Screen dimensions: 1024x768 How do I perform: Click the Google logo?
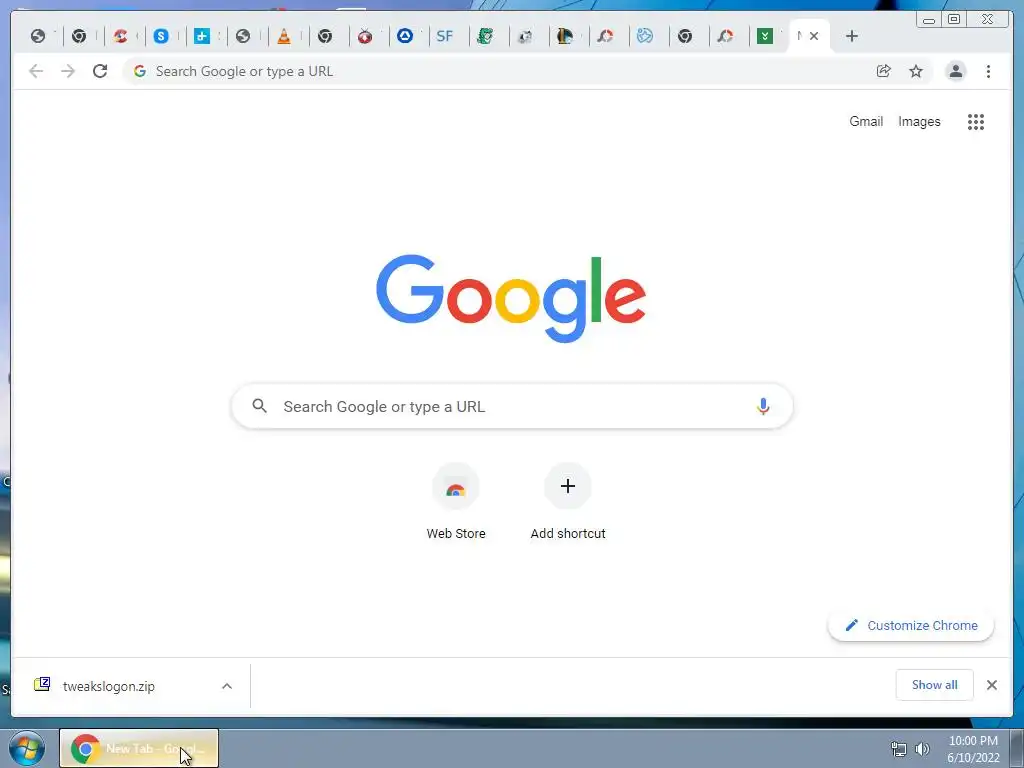[511, 298]
